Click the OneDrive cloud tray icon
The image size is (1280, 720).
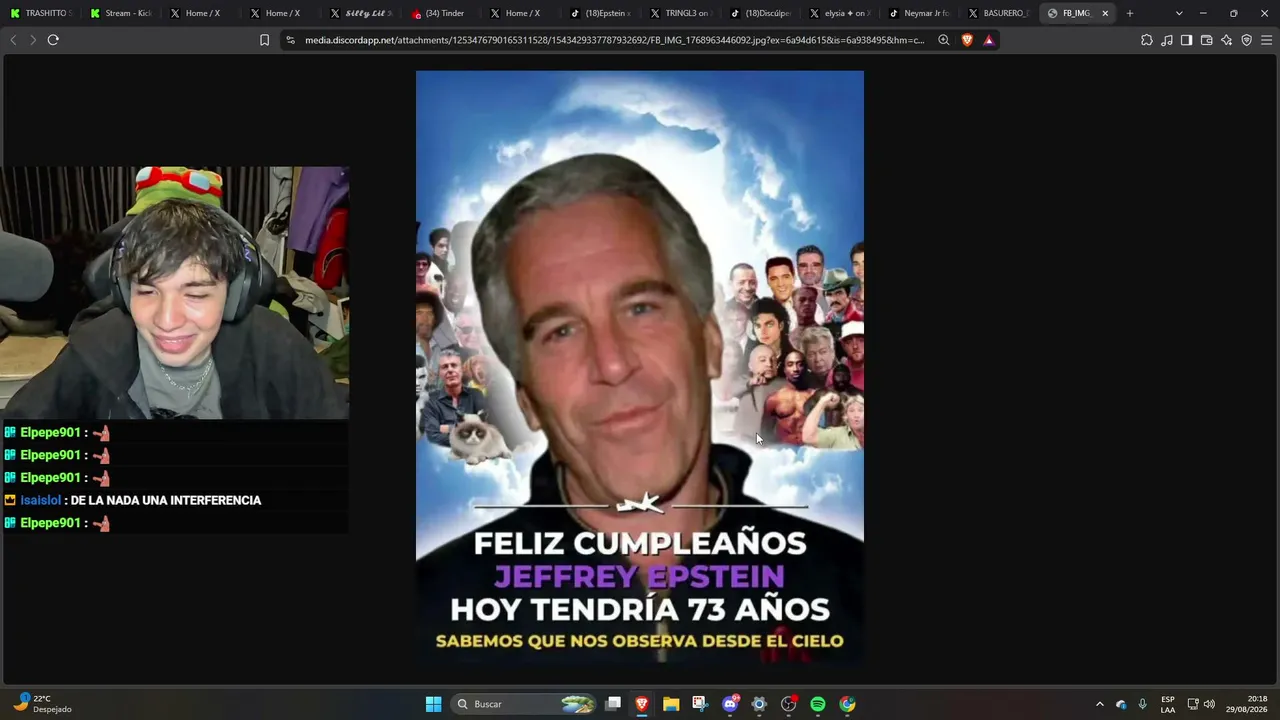coord(1121,704)
